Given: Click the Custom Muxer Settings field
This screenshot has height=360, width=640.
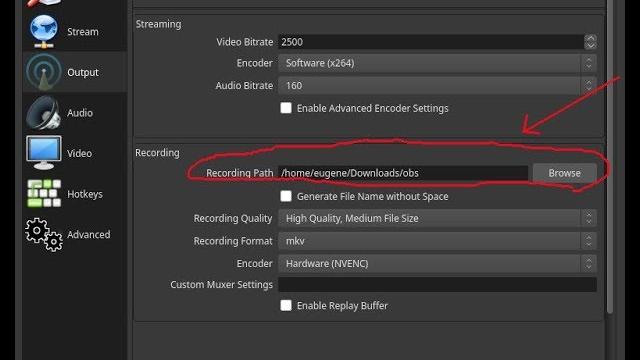Looking at the screenshot, I should click(x=437, y=284).
